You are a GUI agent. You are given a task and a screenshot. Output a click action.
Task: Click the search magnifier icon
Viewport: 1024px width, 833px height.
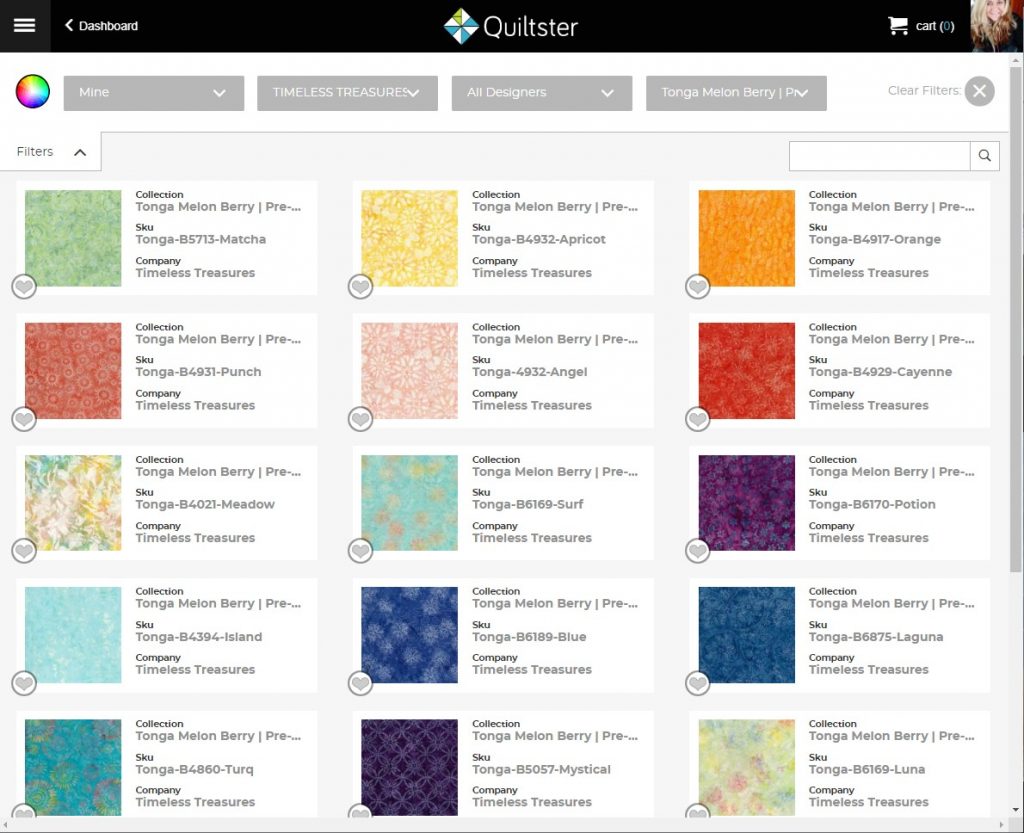point(985,156)
